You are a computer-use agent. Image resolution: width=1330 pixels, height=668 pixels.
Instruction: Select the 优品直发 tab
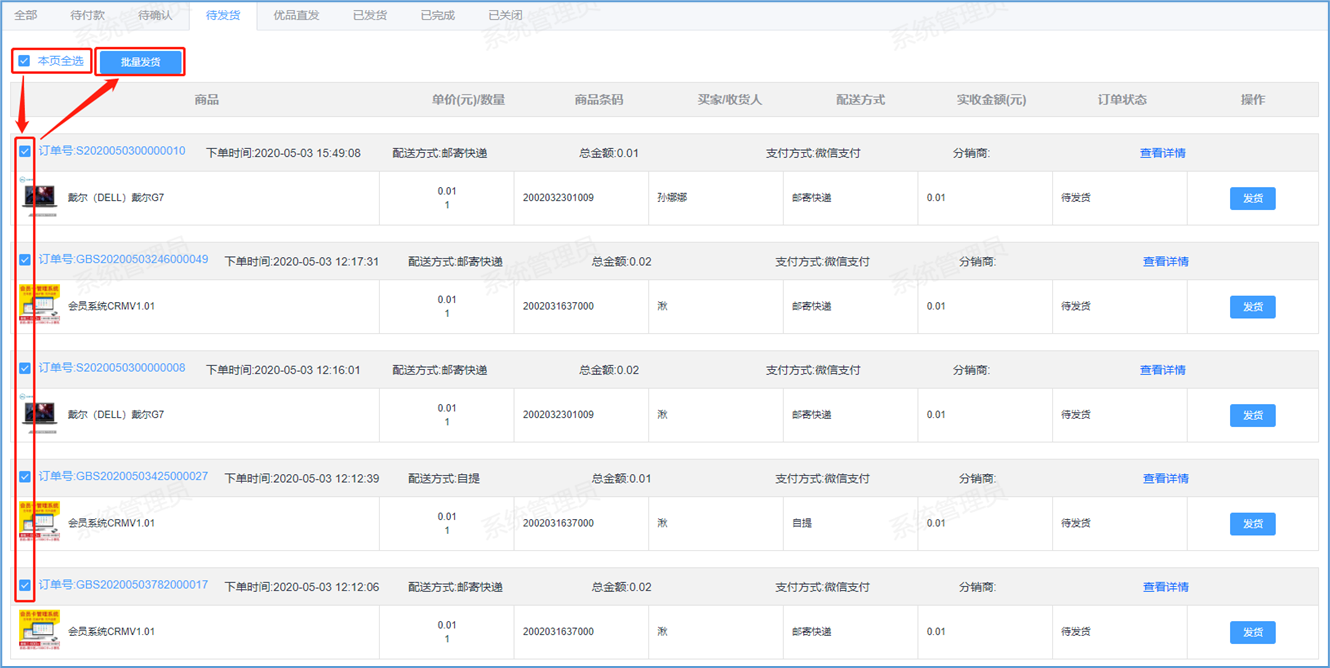click(297, 15)
